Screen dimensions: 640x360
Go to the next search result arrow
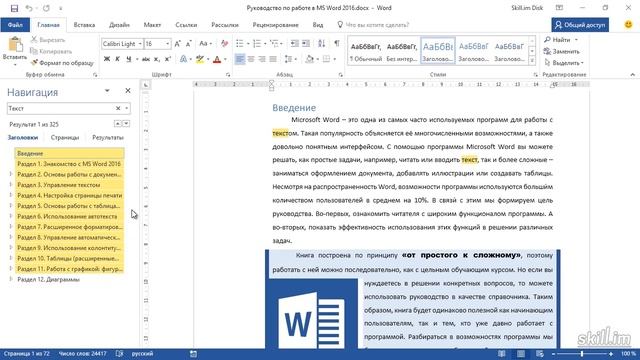point(126,124)
